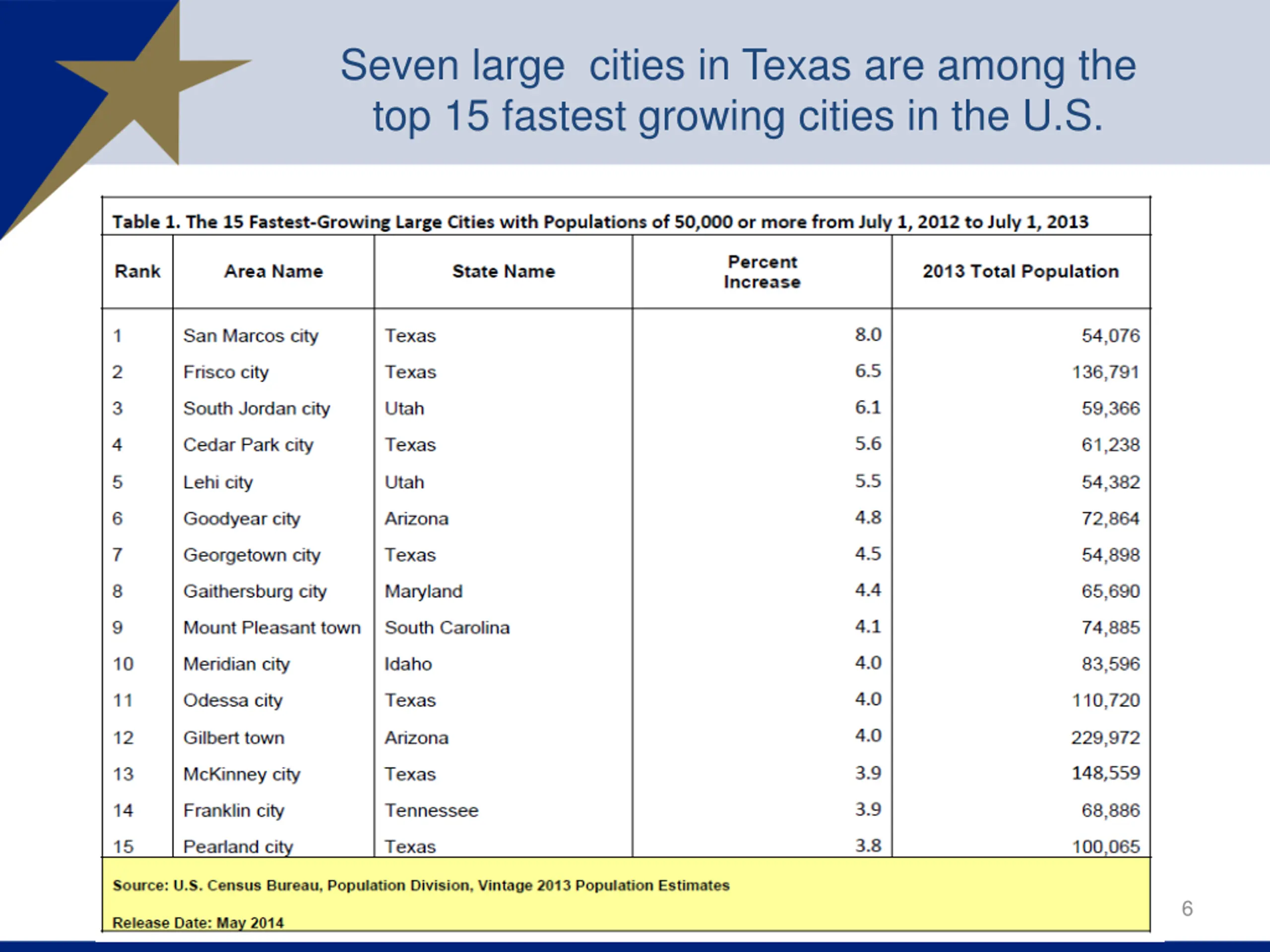The width and height of the screenshot is (1270, 952).
Task: Select the Franklin city cell
Action: (x=234, y=811)
